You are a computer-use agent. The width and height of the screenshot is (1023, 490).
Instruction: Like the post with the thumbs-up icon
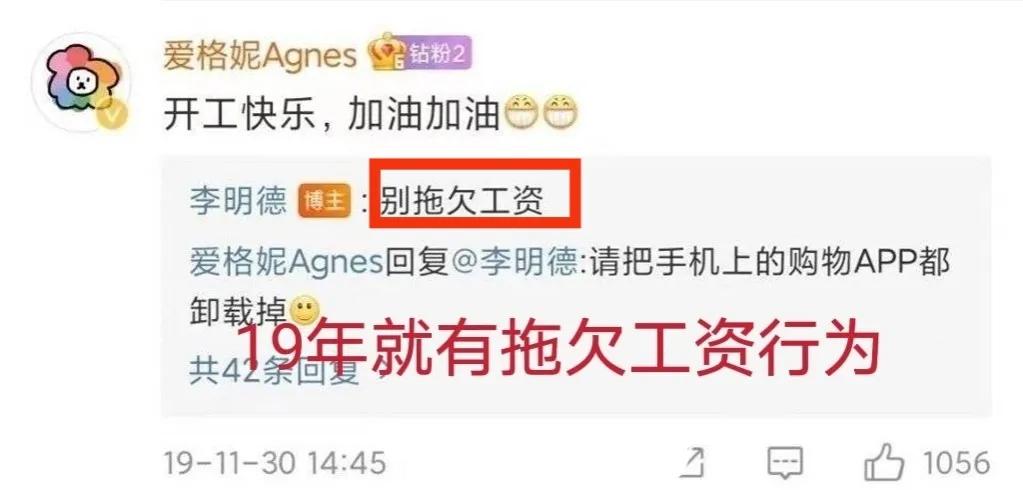click(x=884, y=462)
